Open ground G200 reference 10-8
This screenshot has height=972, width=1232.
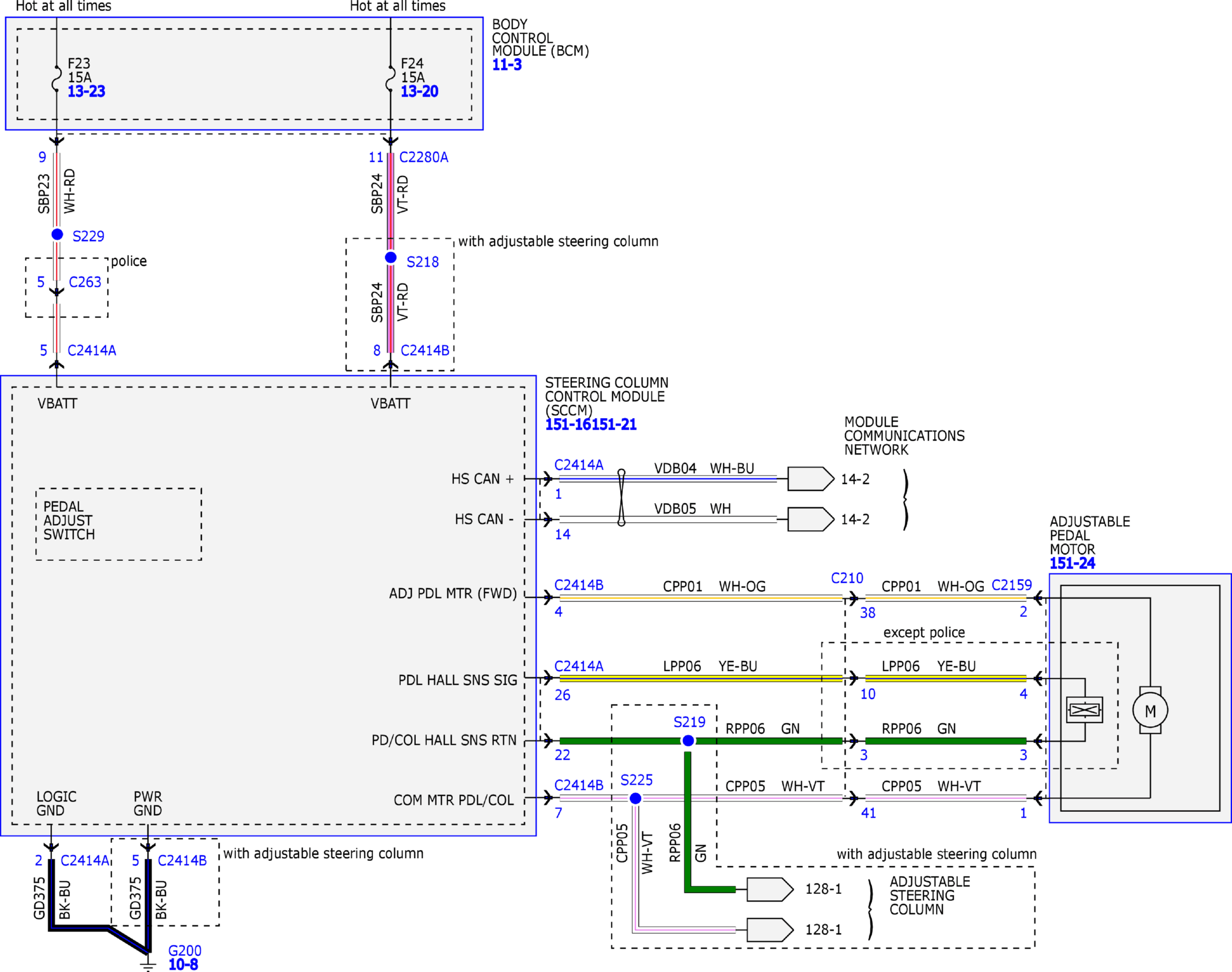(183, 964)
